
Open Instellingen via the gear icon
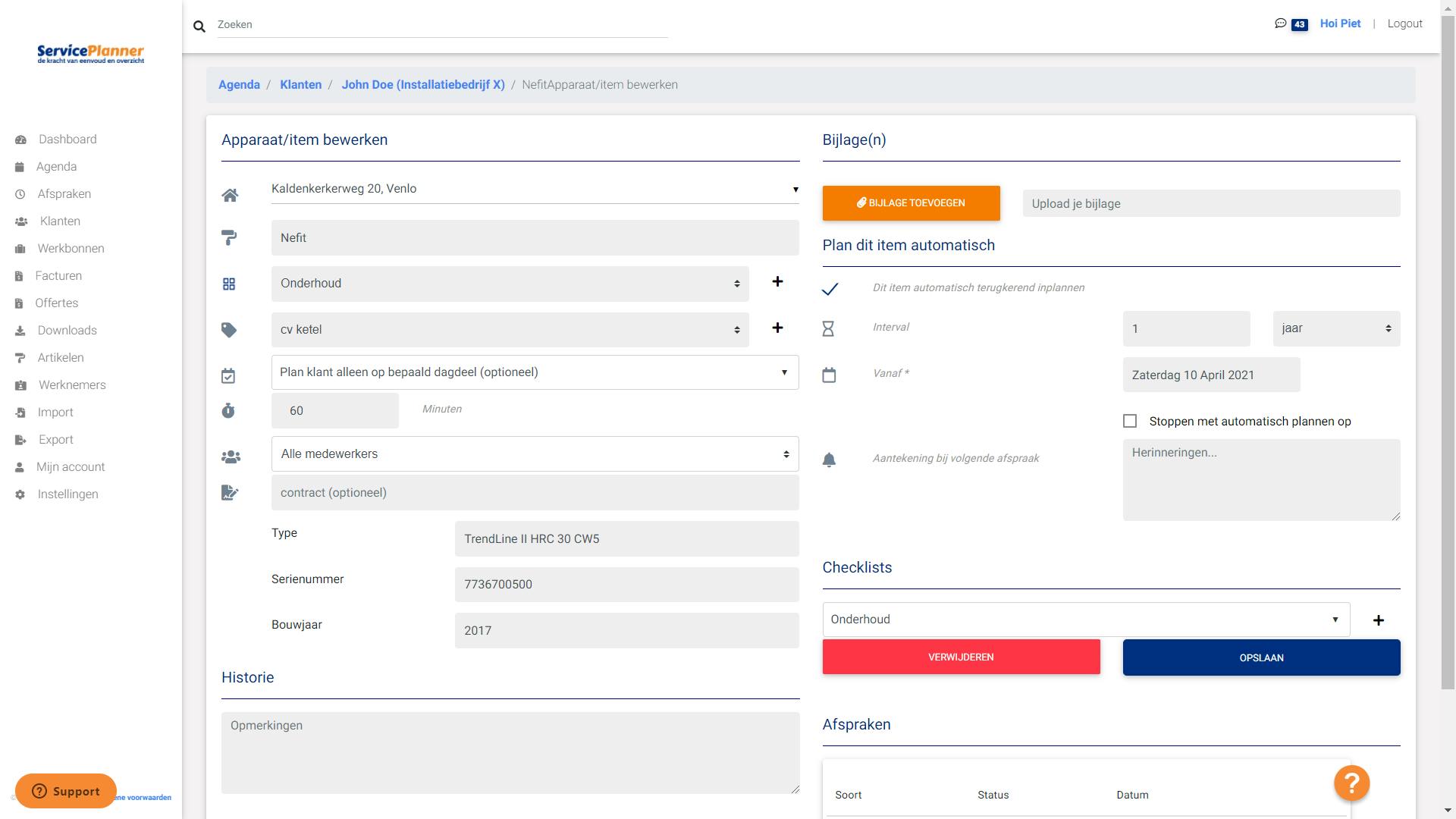tap(18, 494)
